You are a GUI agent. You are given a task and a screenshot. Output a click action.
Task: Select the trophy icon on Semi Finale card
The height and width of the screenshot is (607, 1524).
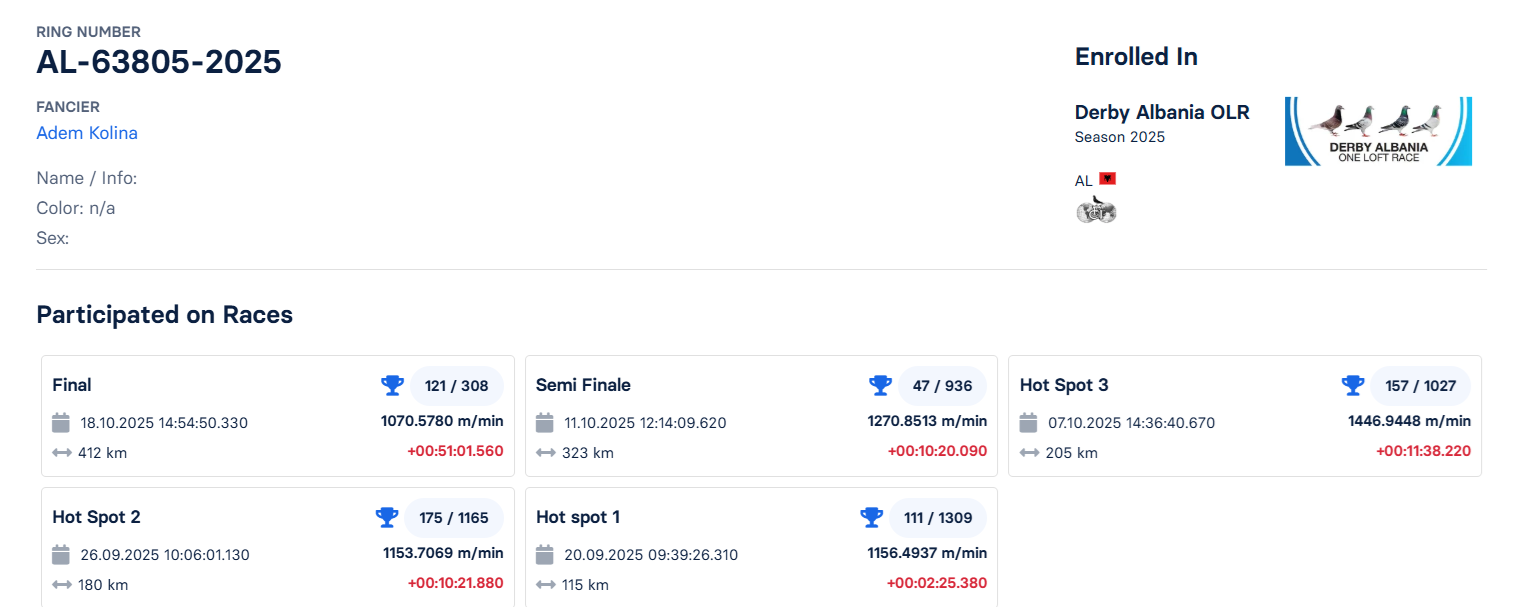pos(880,385)
